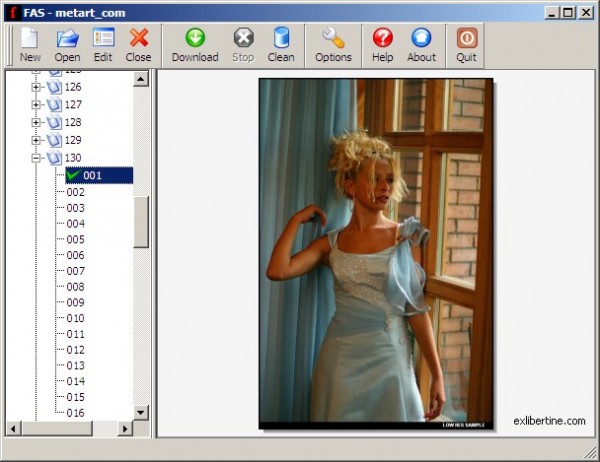The image size is (600, 462).
Task: Select image 002 in the tree
Action: pyautogui.click(x=75, y=192)
